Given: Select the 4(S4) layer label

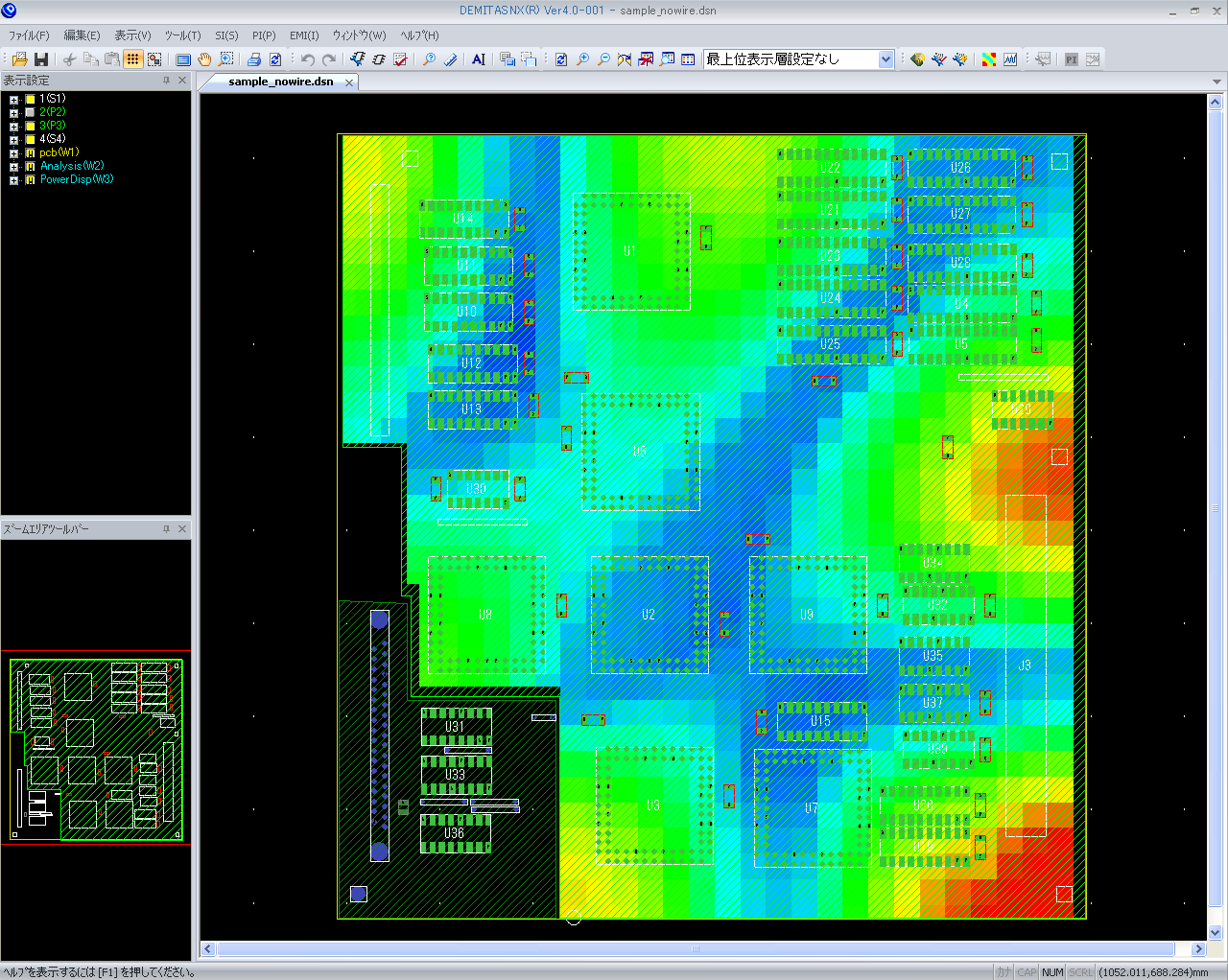Looking at the screenshot, I should click(53, 139).
